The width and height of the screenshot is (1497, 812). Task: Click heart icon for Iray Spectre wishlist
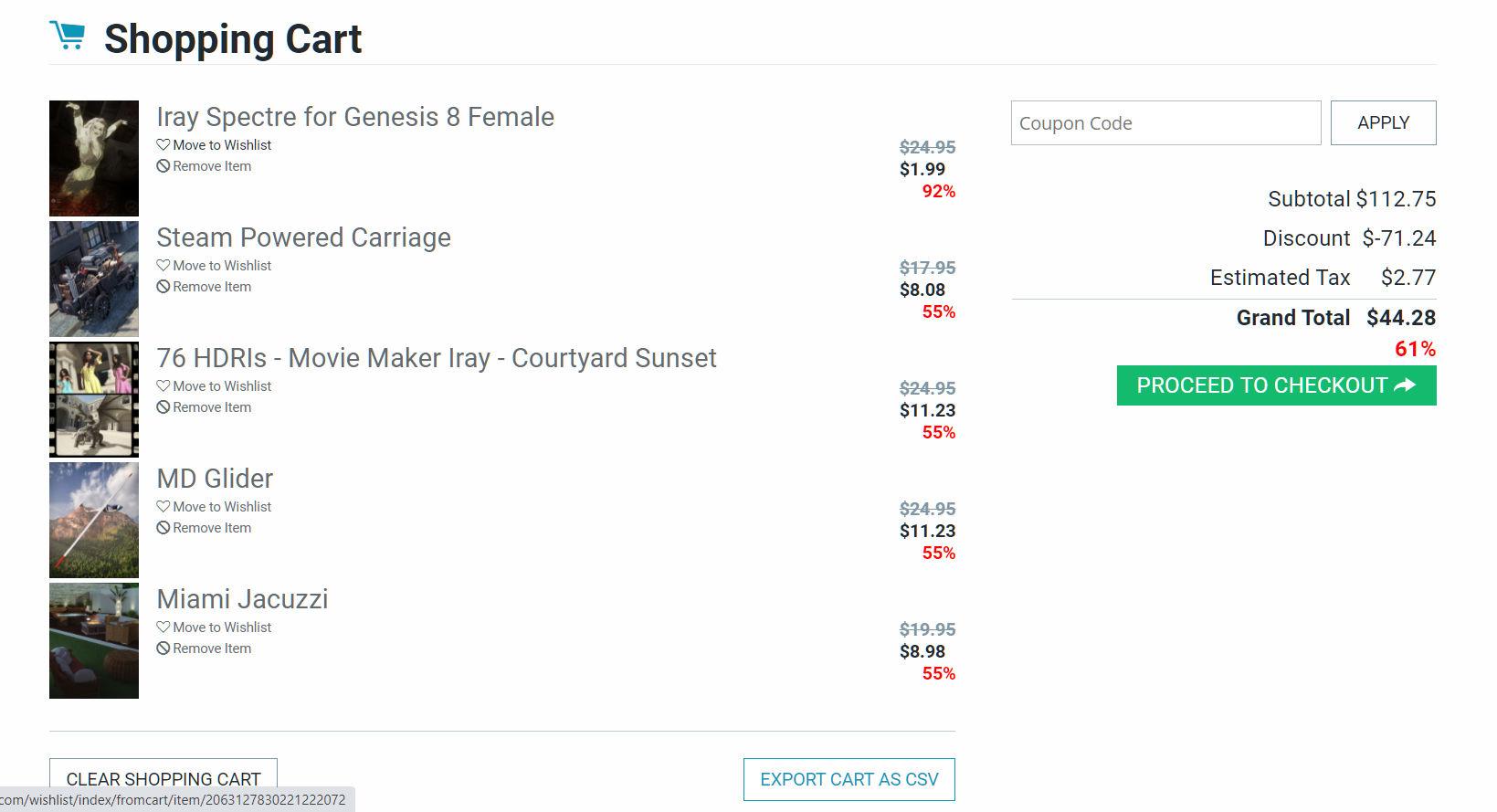tap(163, 144)
